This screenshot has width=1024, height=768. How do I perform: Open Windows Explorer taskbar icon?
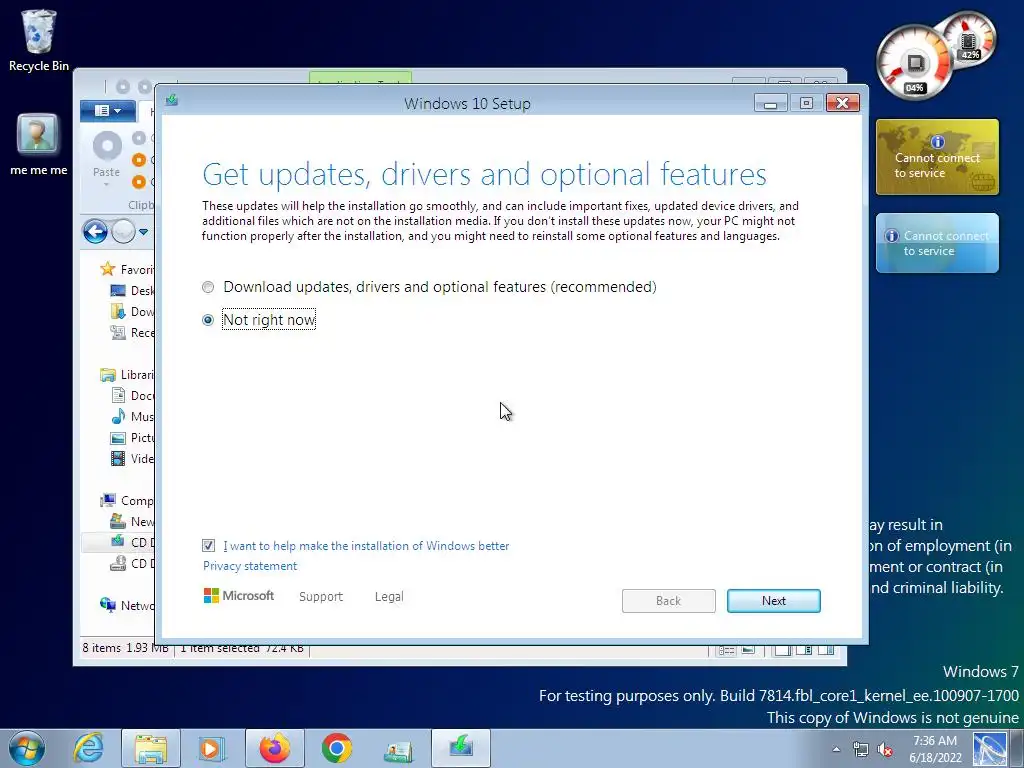(x=151, y=748)
